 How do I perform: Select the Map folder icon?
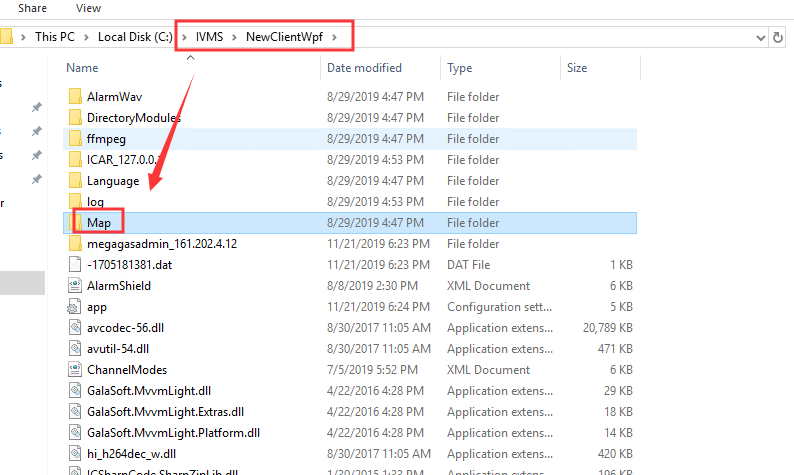75,223
